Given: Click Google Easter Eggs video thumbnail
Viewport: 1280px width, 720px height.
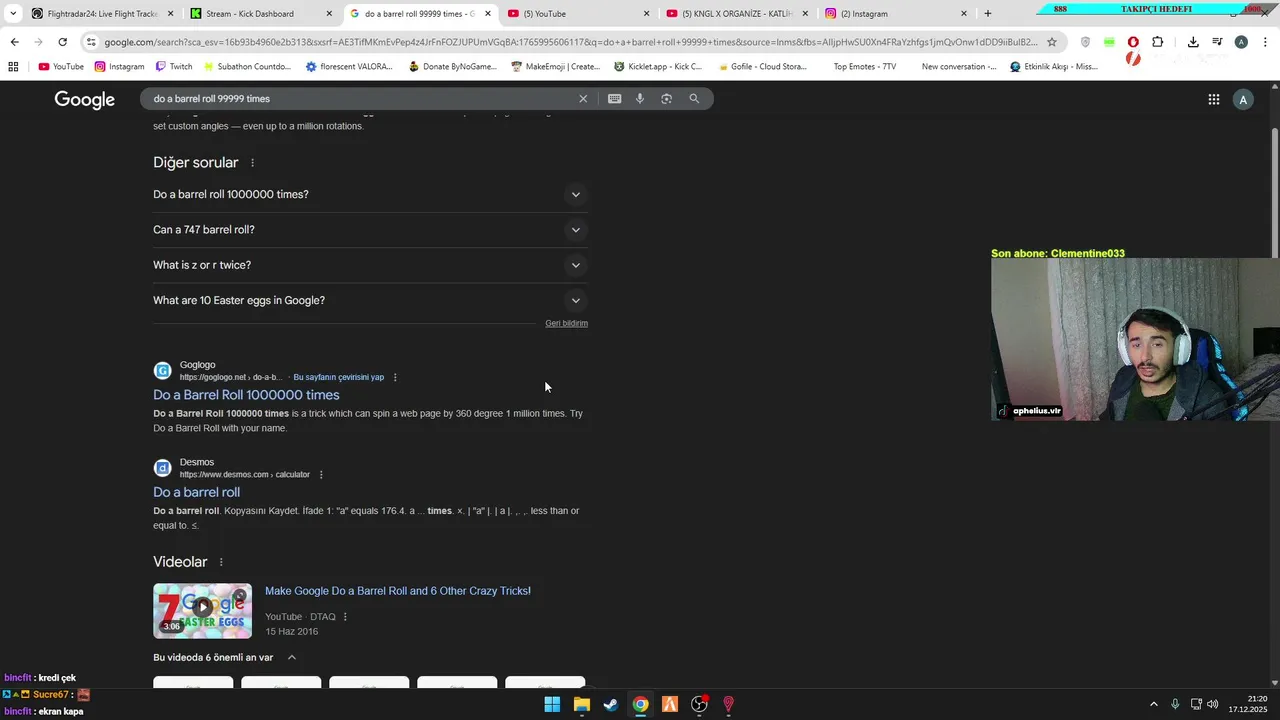Looking at the screenshot, I should pyautogui.click(x=203, y=610).
